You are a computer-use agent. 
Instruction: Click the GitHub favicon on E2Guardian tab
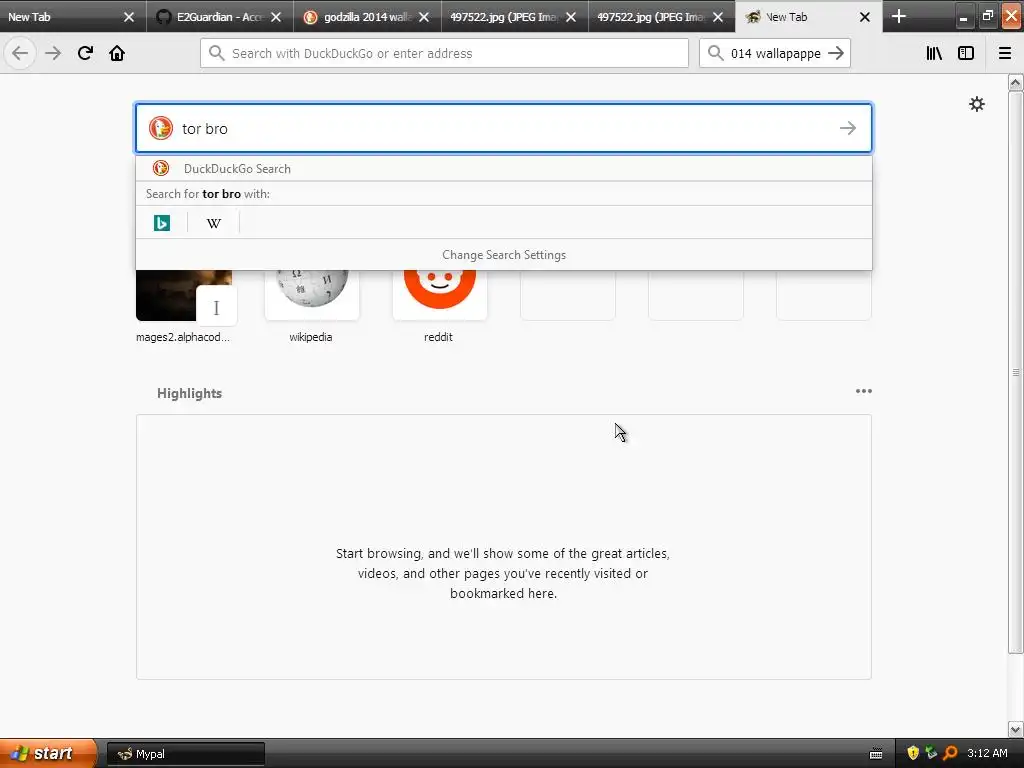[163, 17]
